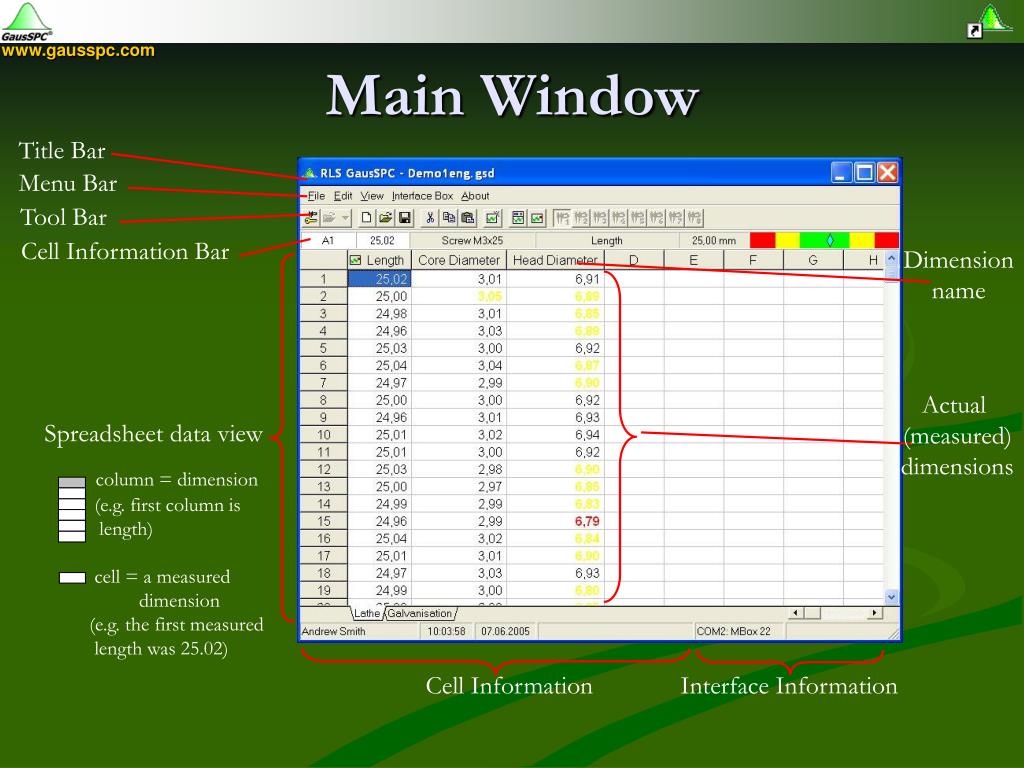The height and width of the screenshot is (768, 1024).
Task: Click the right red zone of tolerance bar
Action: click(887, 240)
